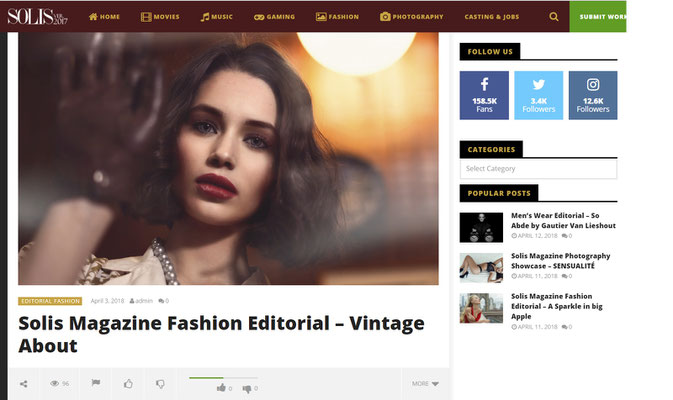This screenshot has height=400, width=673.
Task: Open the Sparkle in big Apple thumbnail
Action: point(481,308)
